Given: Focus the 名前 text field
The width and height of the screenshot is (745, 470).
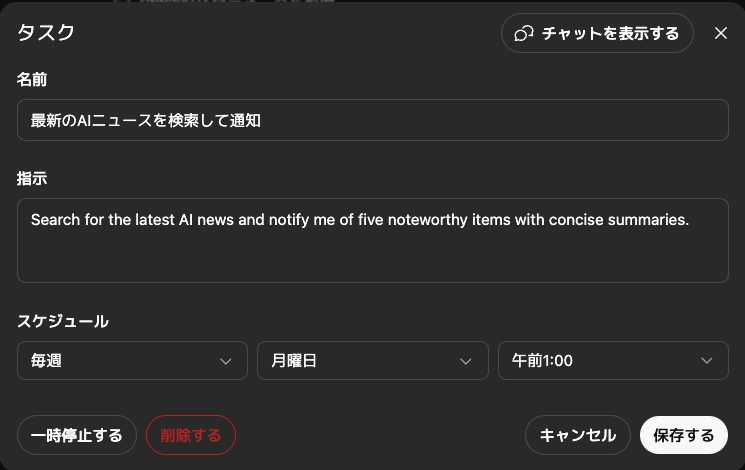Looking at the screenshot, I should tap(372, 121).
